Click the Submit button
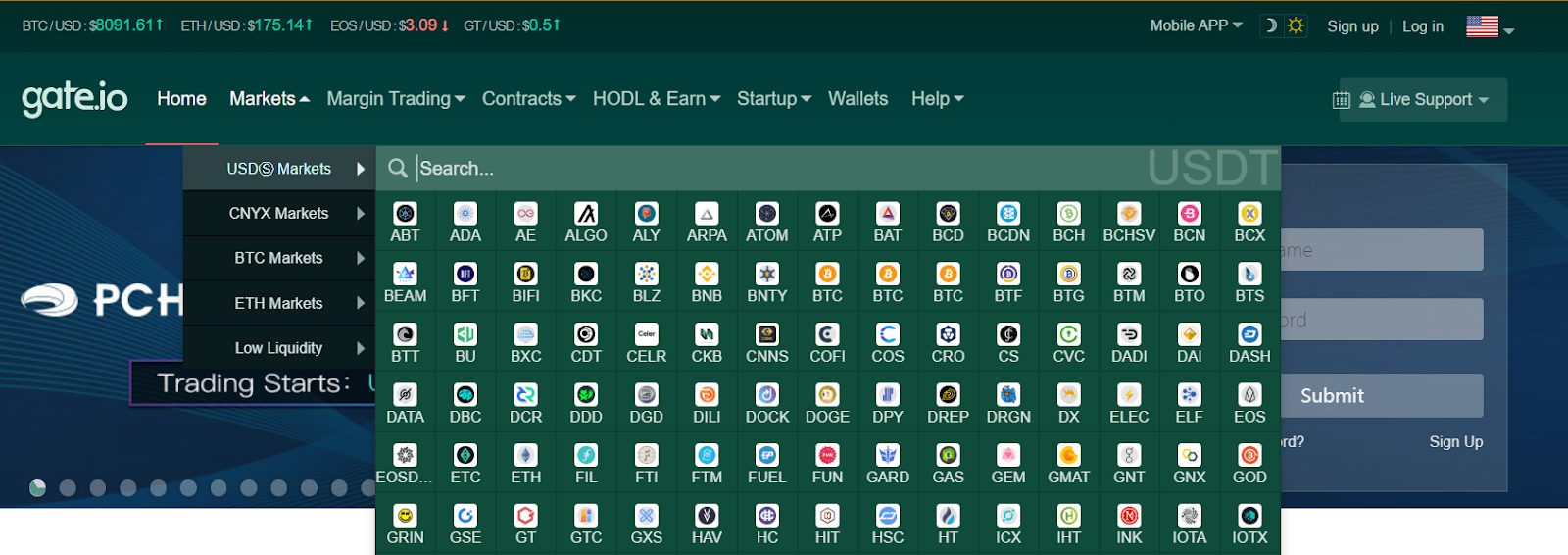The height and width of the screenshot is (555, 1568). pos(1382,396)
